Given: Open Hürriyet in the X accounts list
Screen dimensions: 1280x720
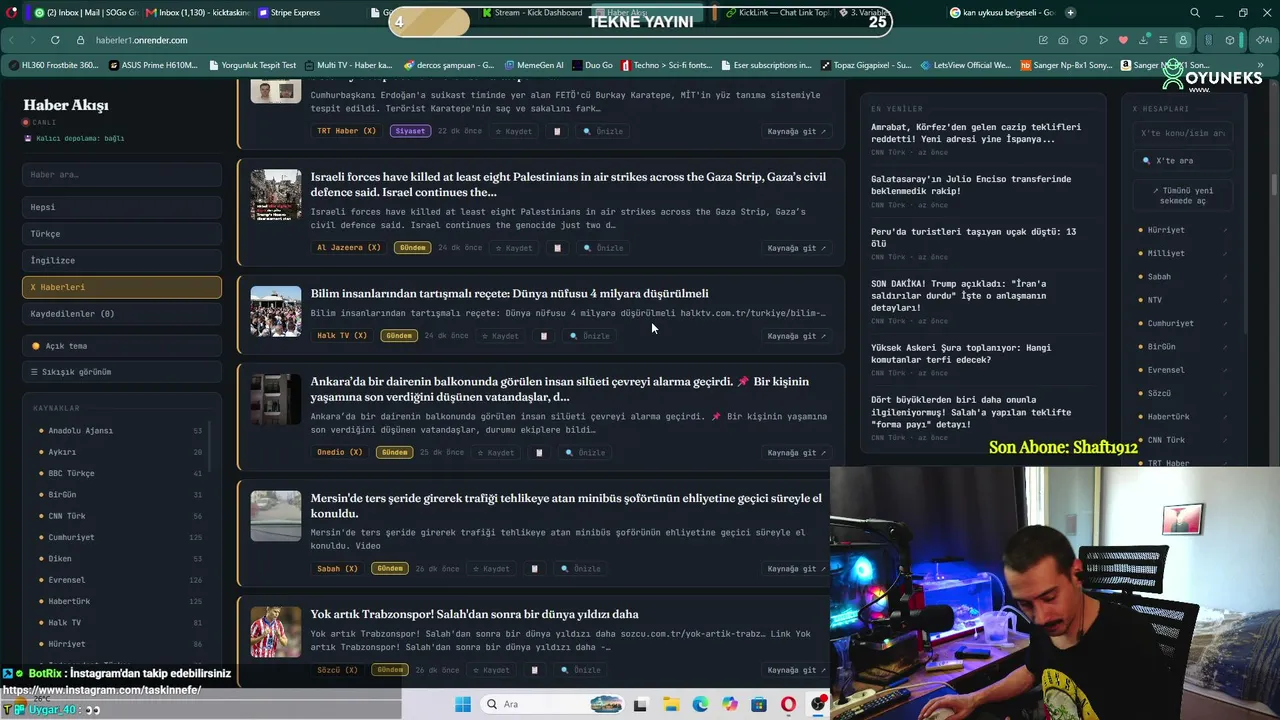Looking at the screenshot, I should click(1183, 230).
